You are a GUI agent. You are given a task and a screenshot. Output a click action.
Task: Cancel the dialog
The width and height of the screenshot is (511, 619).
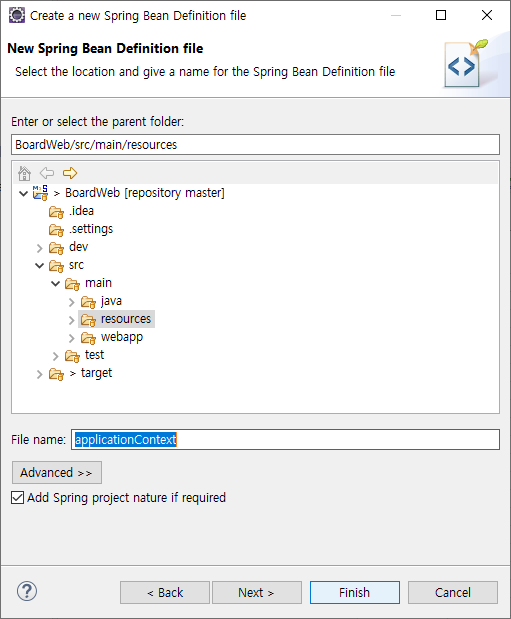(453, 593)
